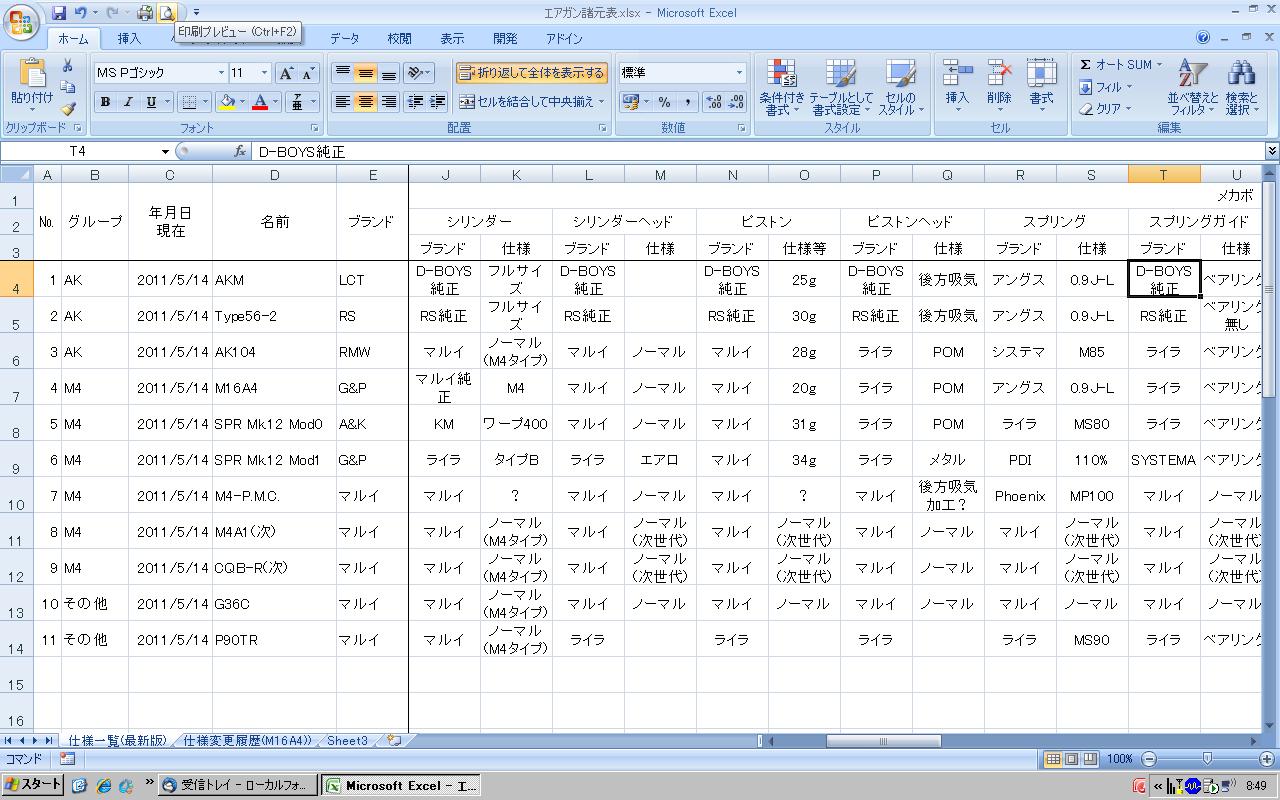Switch to the データ ribbon tab

click(x=344, y=39)
